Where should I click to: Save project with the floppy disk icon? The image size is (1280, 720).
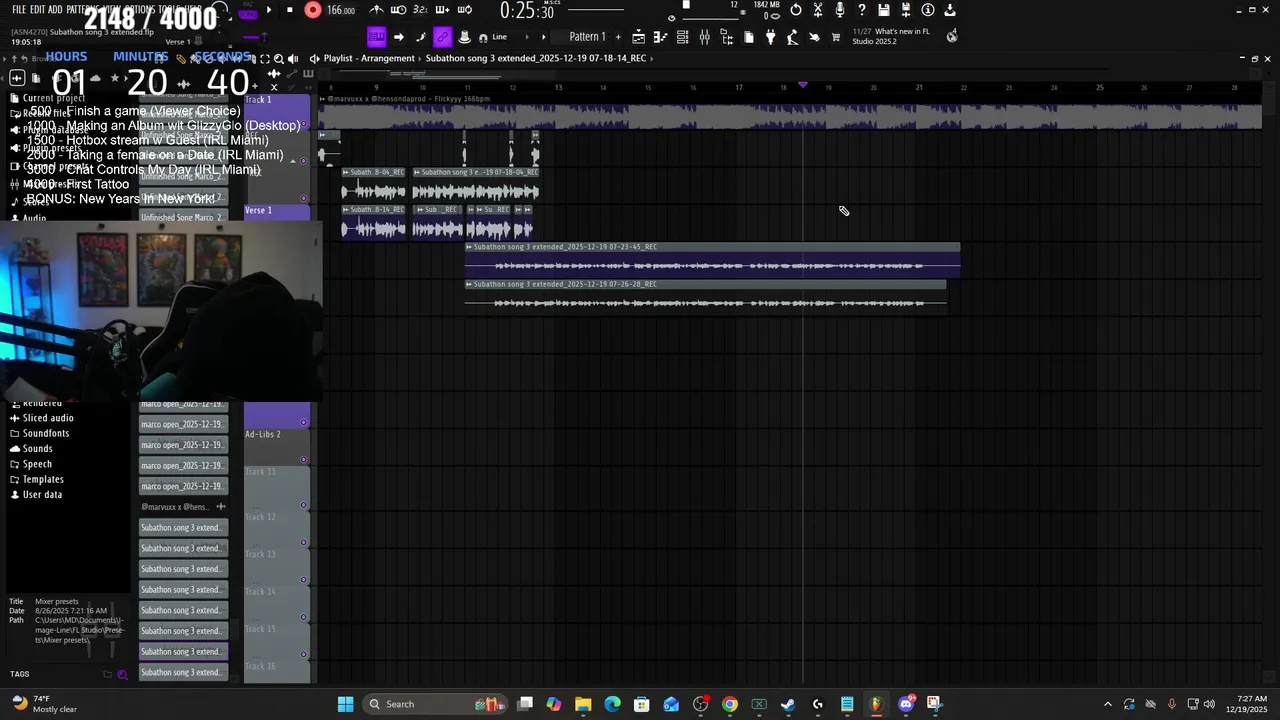coord(884,10)
